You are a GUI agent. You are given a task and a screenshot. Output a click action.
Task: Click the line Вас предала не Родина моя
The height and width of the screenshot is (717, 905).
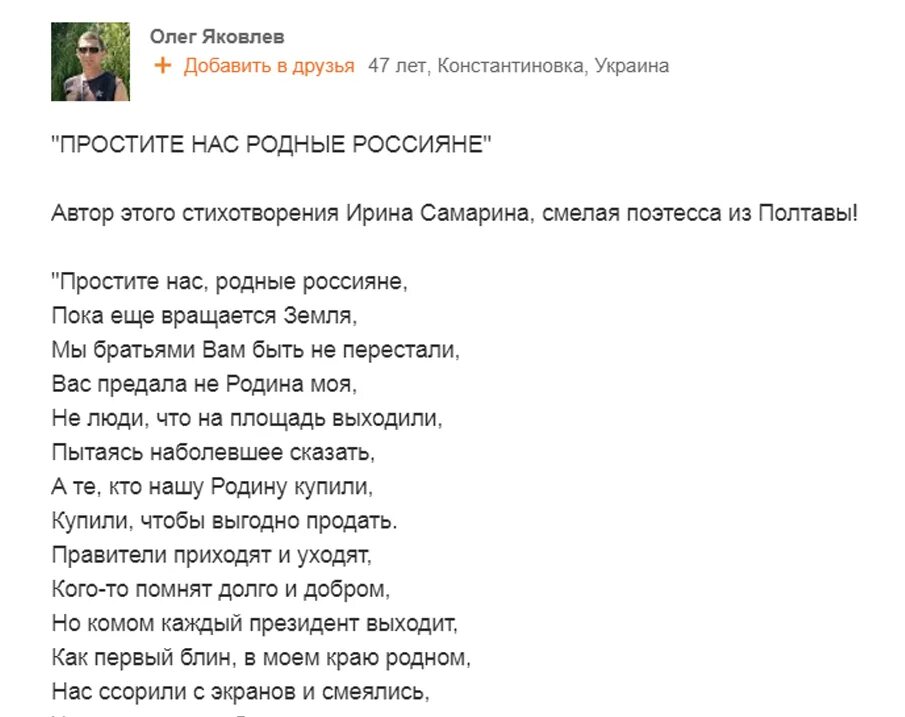pyautogui.click(x=204, y=384)
